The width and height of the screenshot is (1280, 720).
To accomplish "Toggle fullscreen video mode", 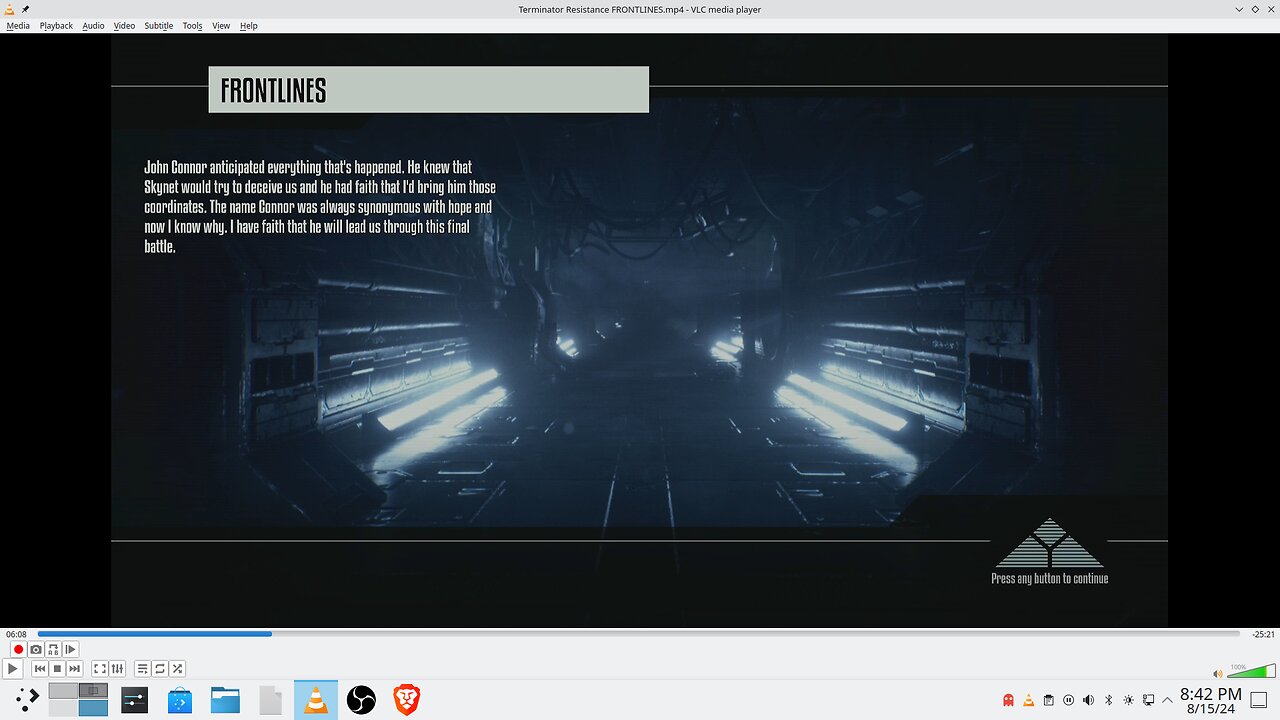I will (x=100, y=669).
